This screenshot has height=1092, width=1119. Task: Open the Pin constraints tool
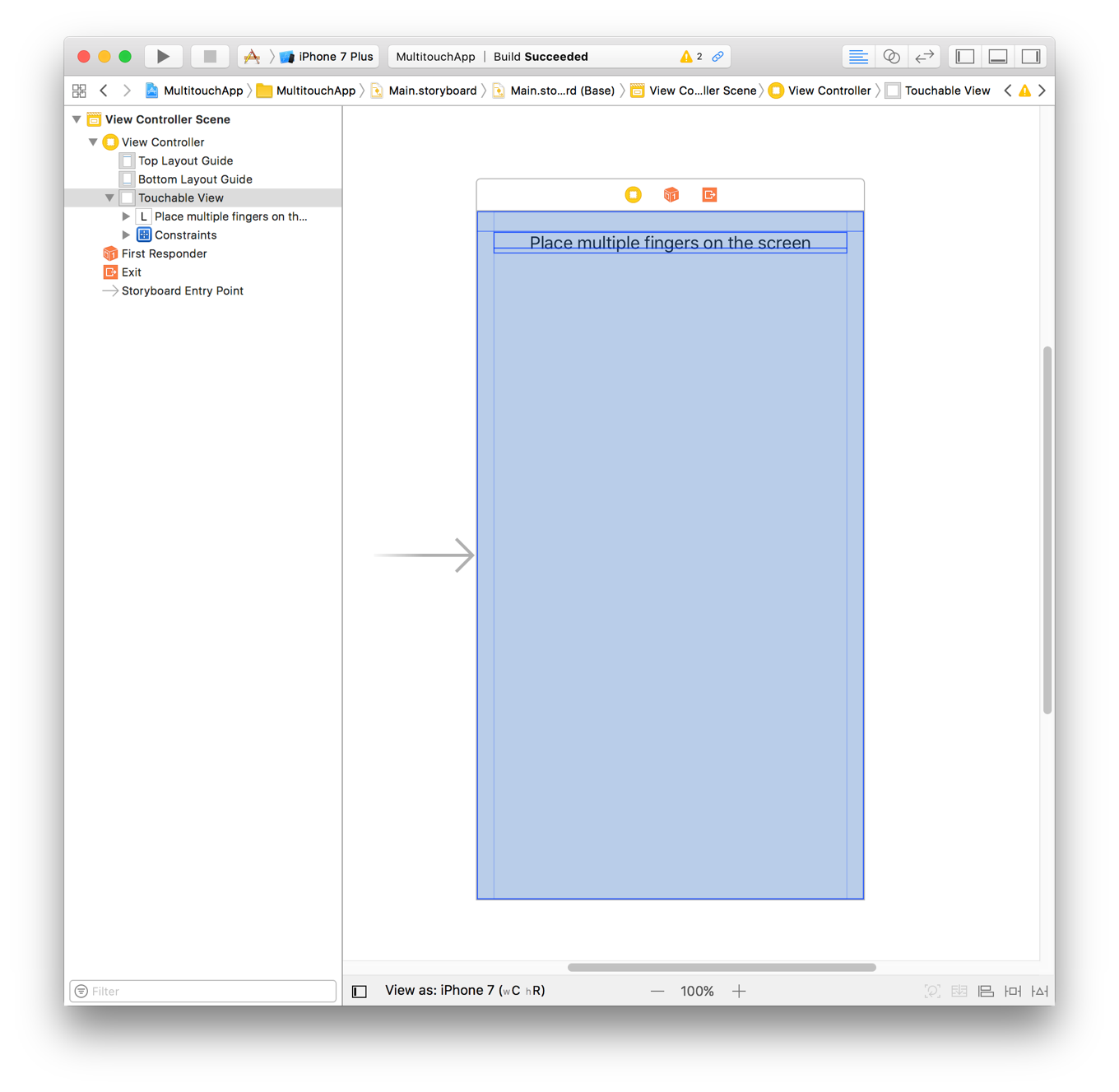click(1013, 992)
